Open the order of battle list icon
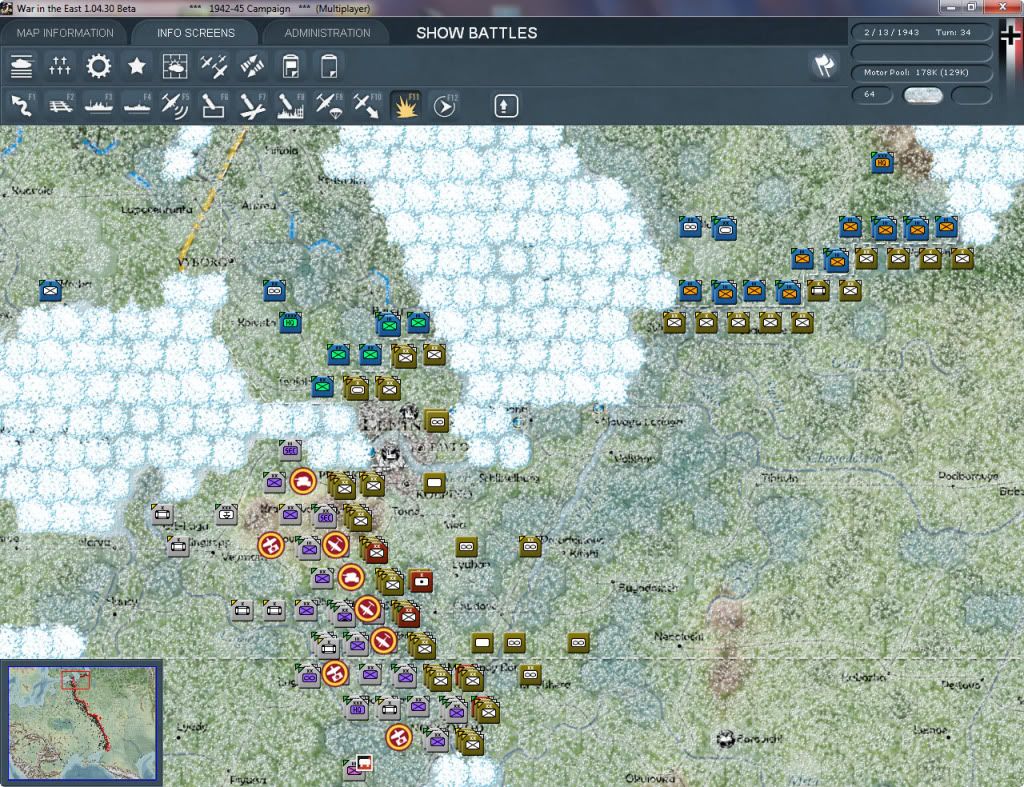This screenshot has width=1024, height=787. tap(22, 66)
